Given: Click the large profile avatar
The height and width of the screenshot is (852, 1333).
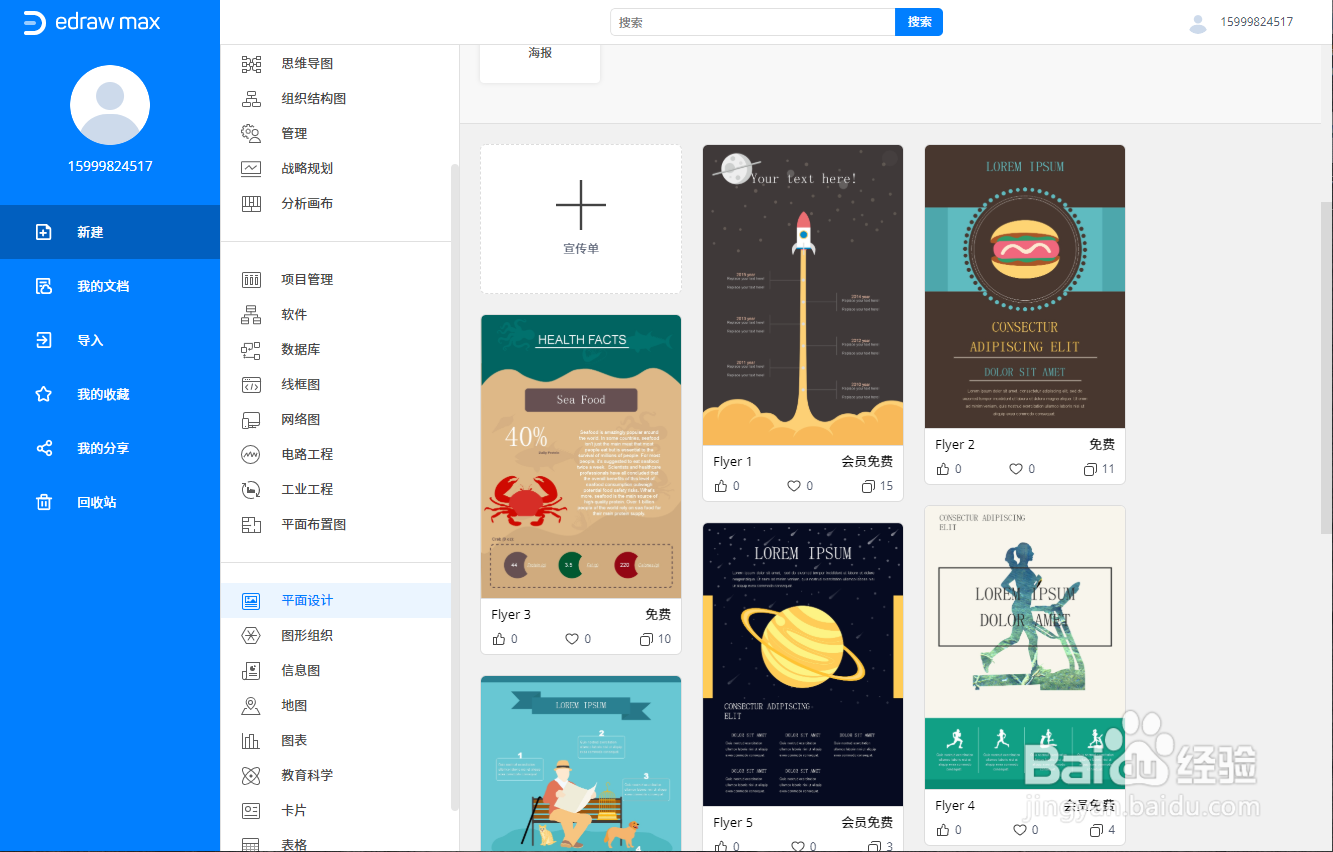Looking at the screenshot, I should tap(110, 105).
